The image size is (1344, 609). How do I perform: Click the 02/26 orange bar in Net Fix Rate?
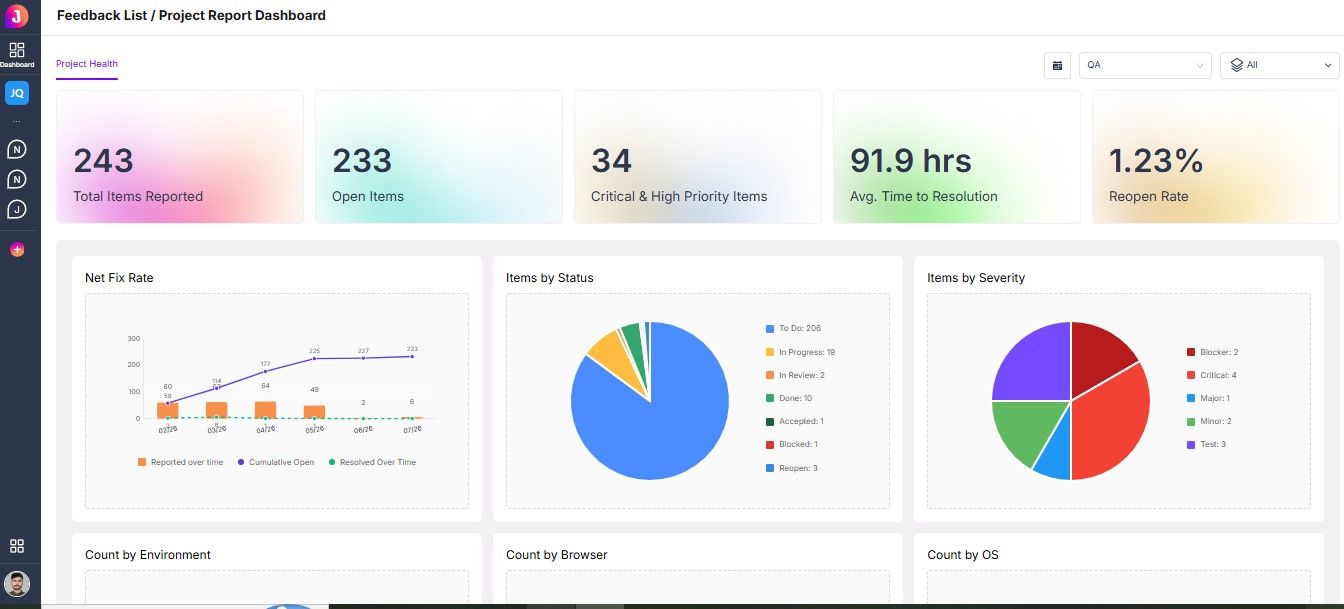(168, 410)
